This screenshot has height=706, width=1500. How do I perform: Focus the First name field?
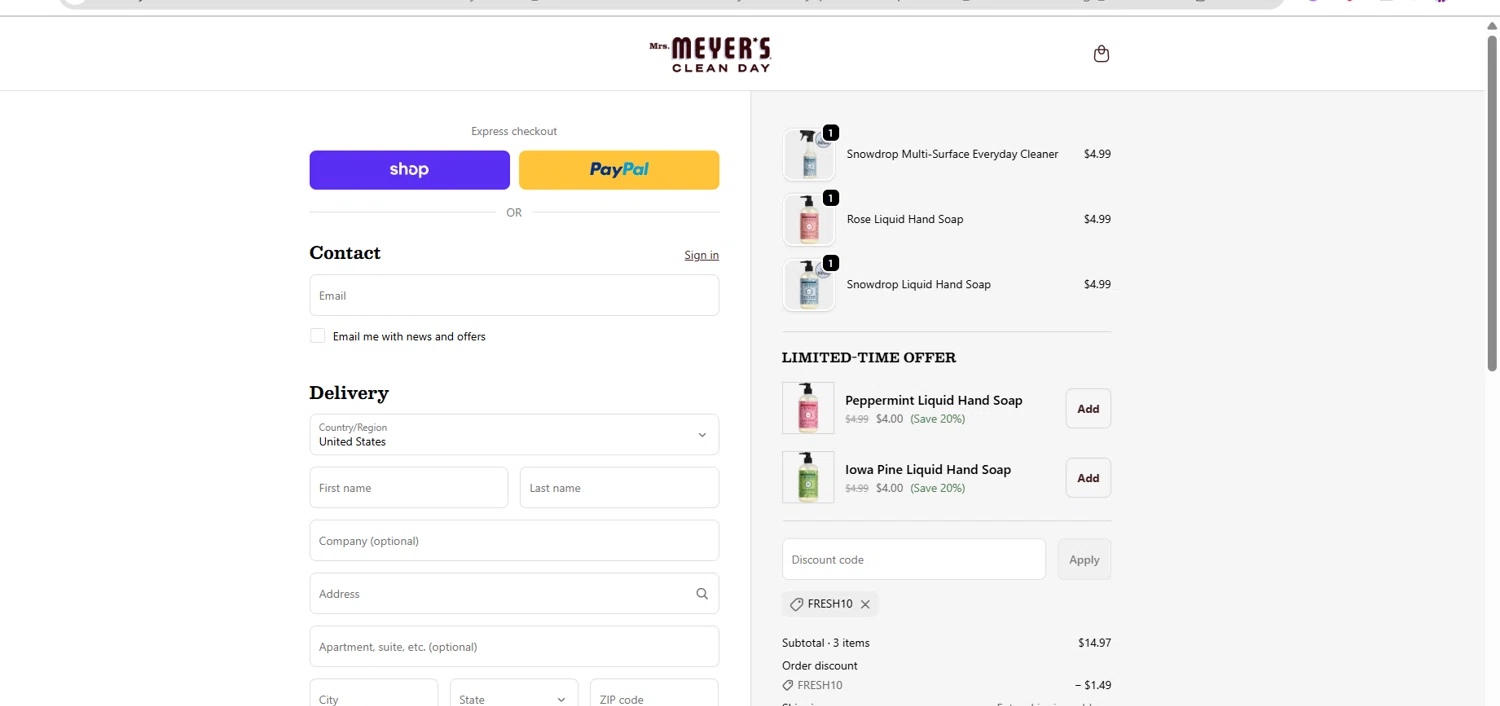click(x=409, y=488)
